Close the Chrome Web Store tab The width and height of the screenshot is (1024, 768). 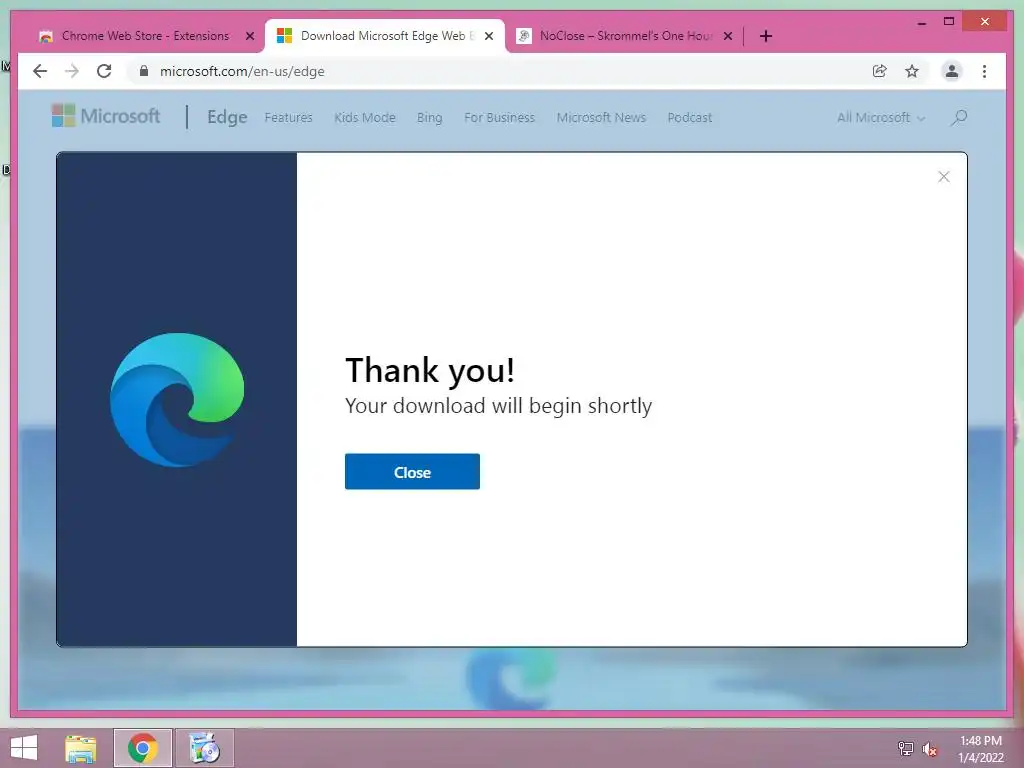249,36
